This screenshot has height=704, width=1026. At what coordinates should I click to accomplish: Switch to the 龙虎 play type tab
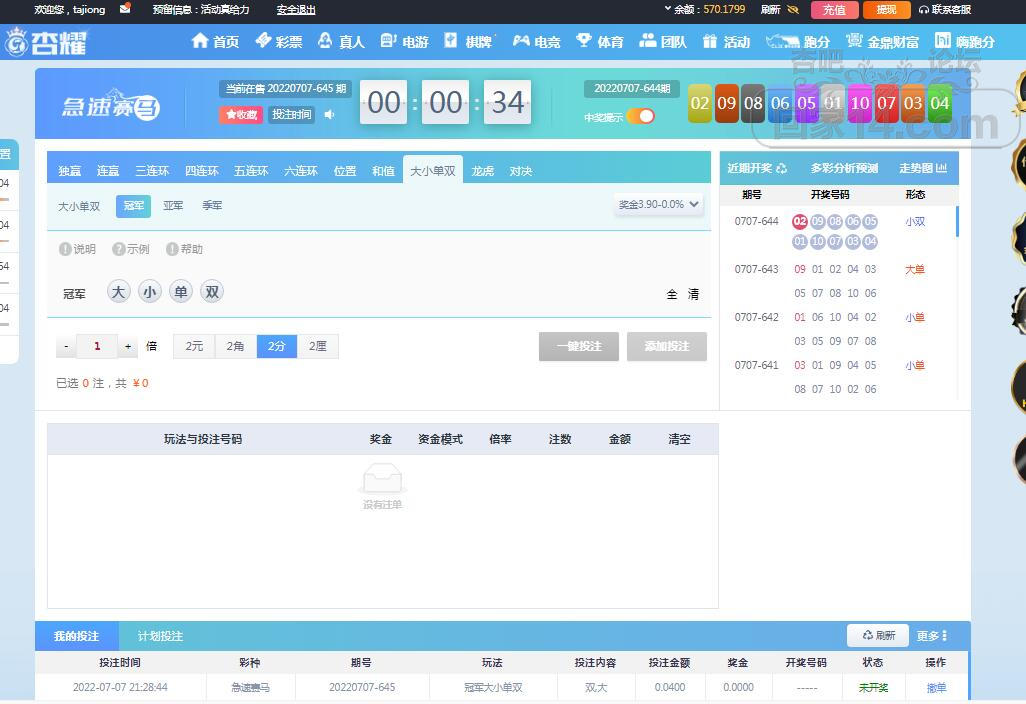(483, 171)
